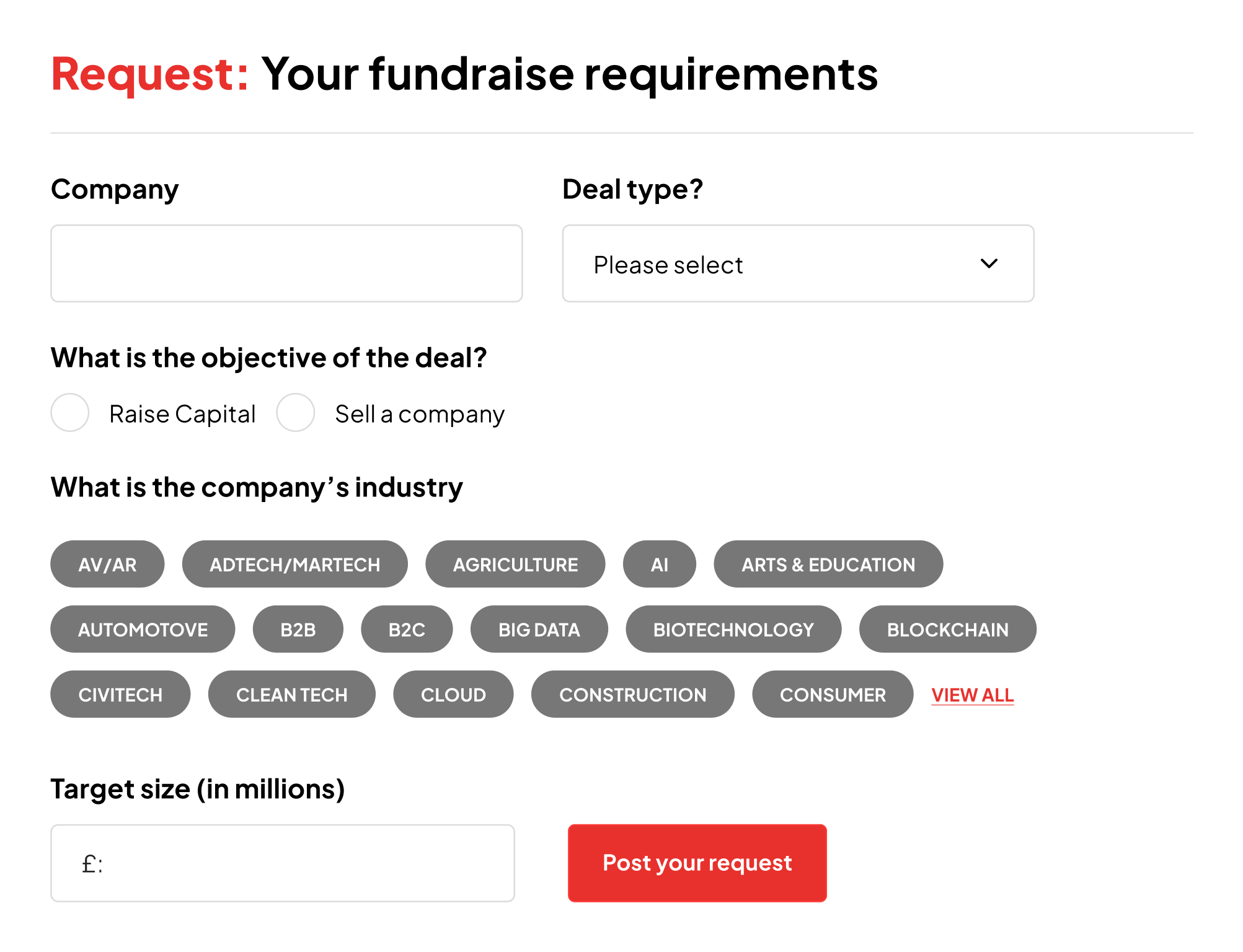1243x952 pixels.
Task: Click the Company text field
Action: [x=286, y=263]
